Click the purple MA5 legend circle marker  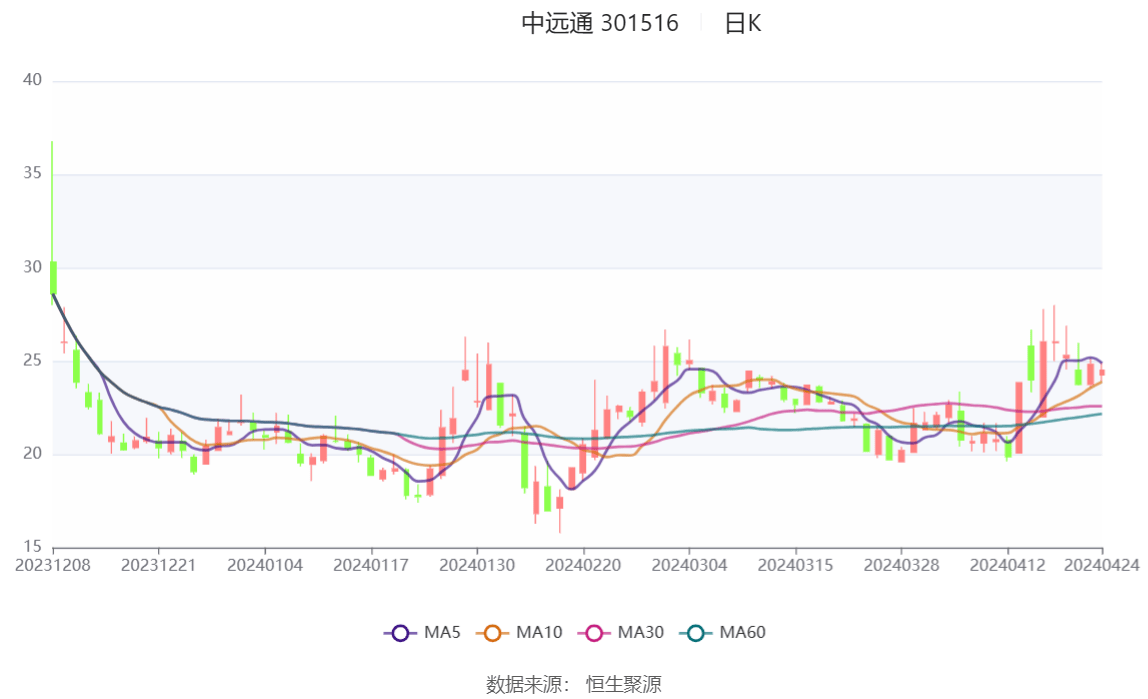click(400, 633)
